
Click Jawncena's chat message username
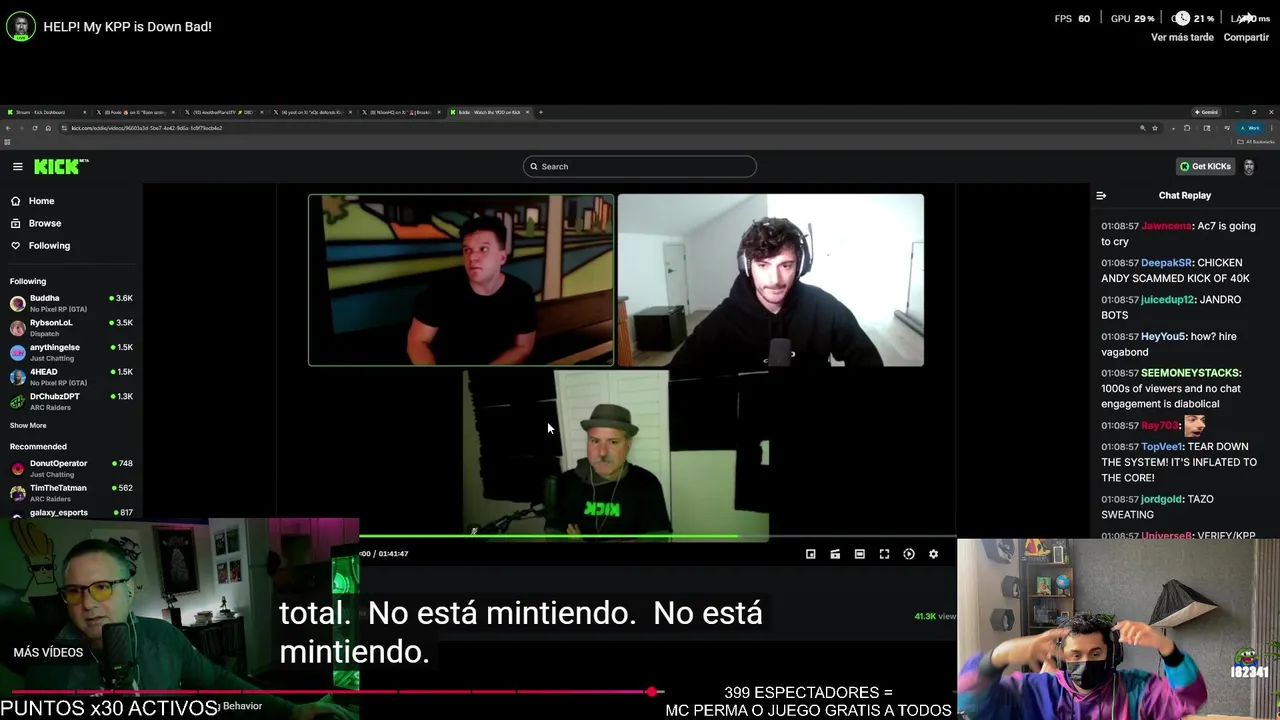(x=1167, y=226)
